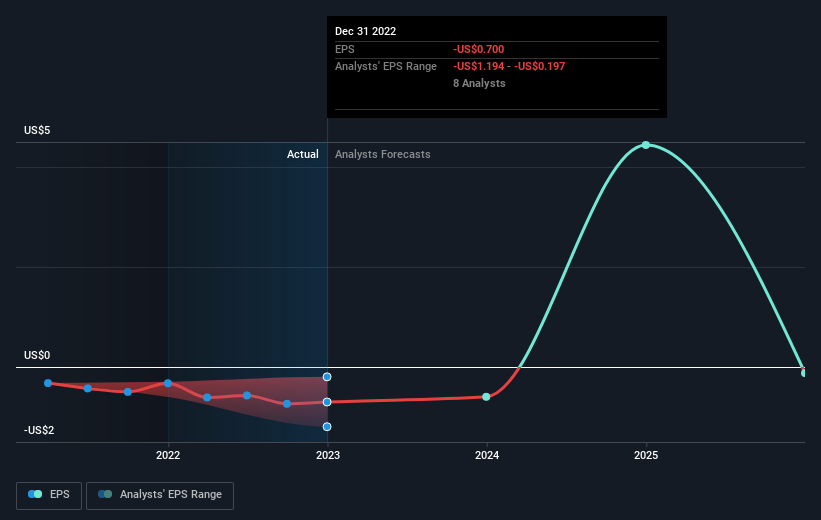821x520 pixels.
Task: Select the 2024 forecast EPS data point
Action: pyautogui.click(x=486, y=397)
